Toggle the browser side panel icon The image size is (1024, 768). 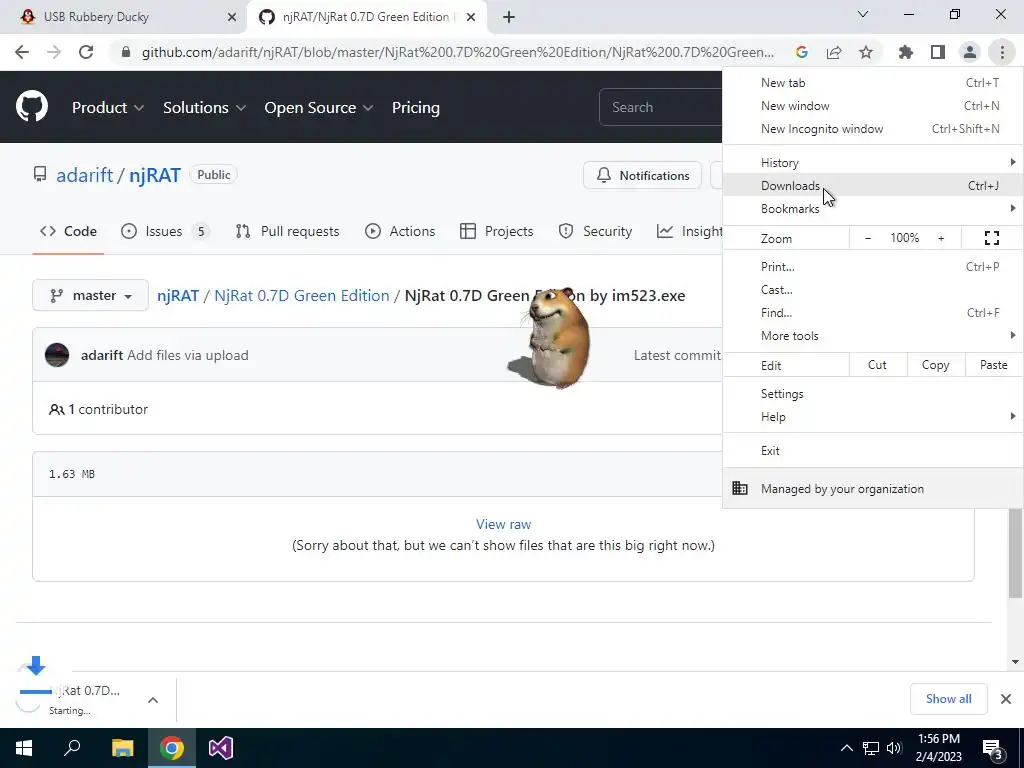[x=938, y=52]
